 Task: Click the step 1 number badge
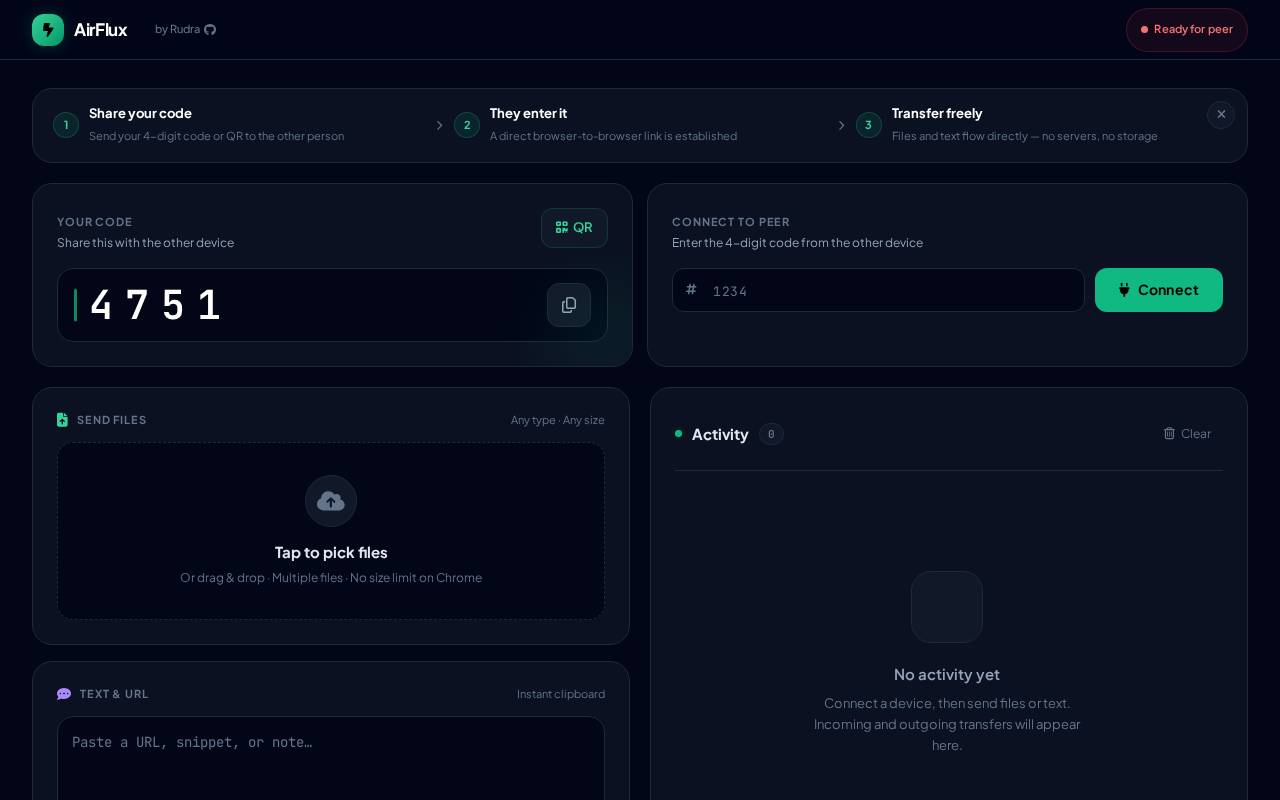tap(66, 125)
